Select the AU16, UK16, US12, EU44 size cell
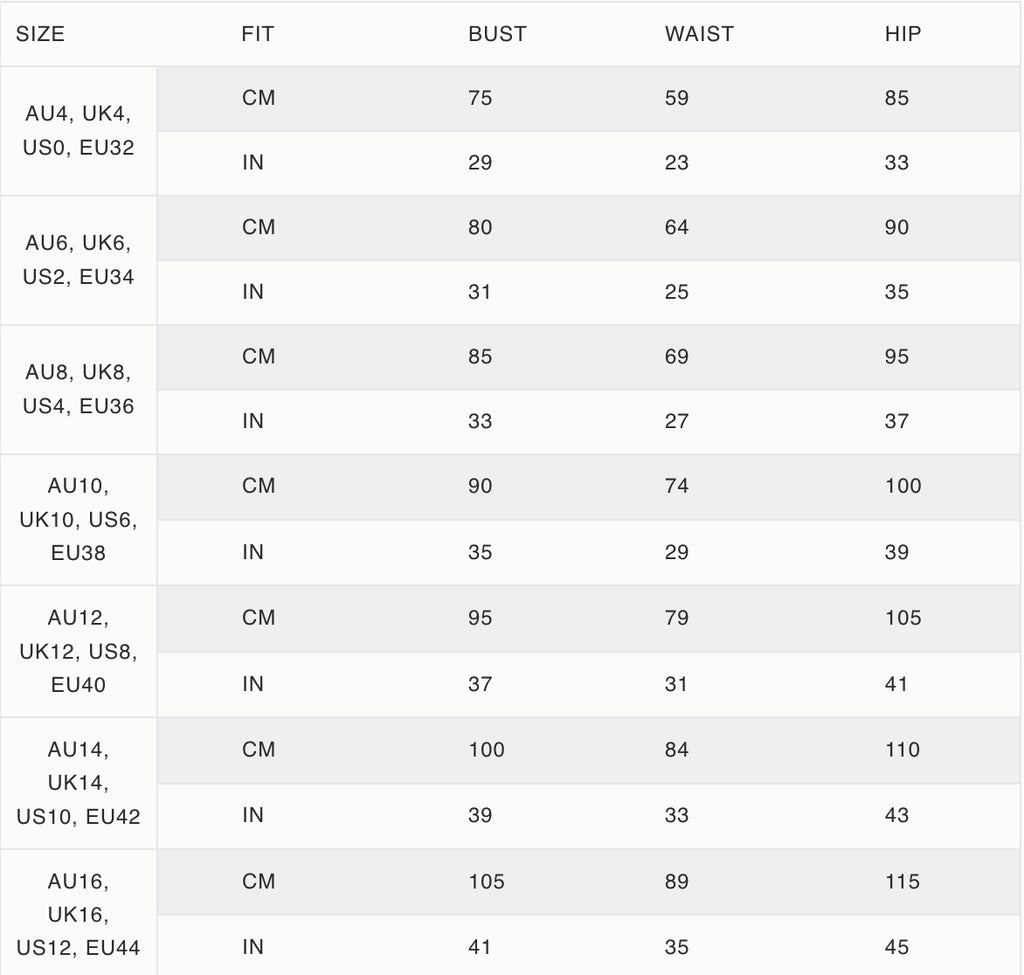The image size is (1024, 975). click(78, 914)
